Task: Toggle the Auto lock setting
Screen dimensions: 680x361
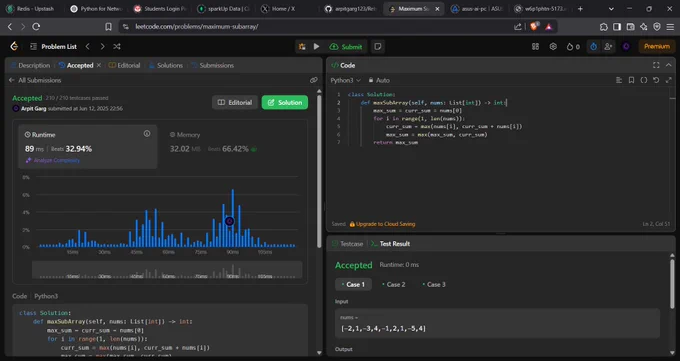Action: pyautogui.click(x=379, y=80)
